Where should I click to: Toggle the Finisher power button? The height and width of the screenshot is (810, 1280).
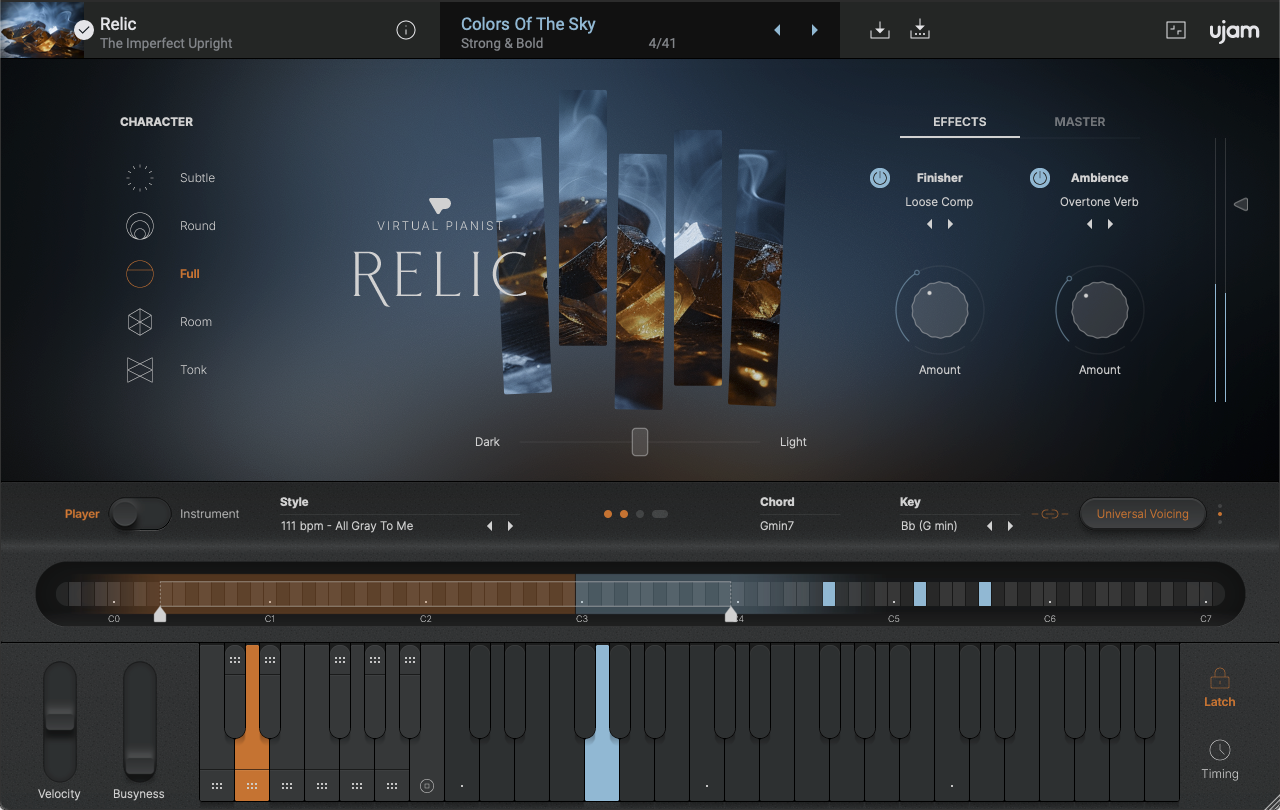click(880, 178)
